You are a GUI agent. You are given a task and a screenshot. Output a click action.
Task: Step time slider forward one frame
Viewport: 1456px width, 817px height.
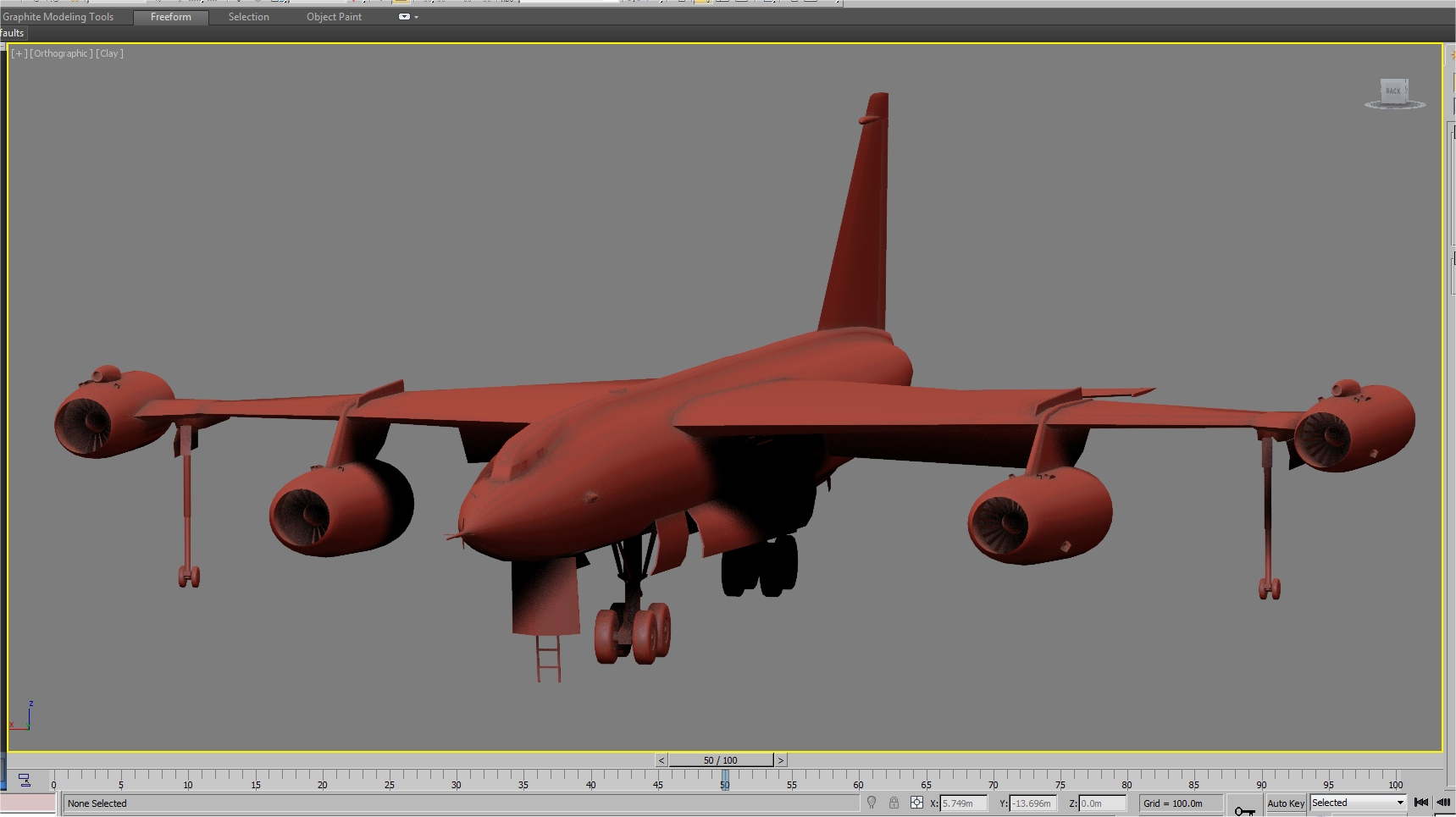[781, 760]
